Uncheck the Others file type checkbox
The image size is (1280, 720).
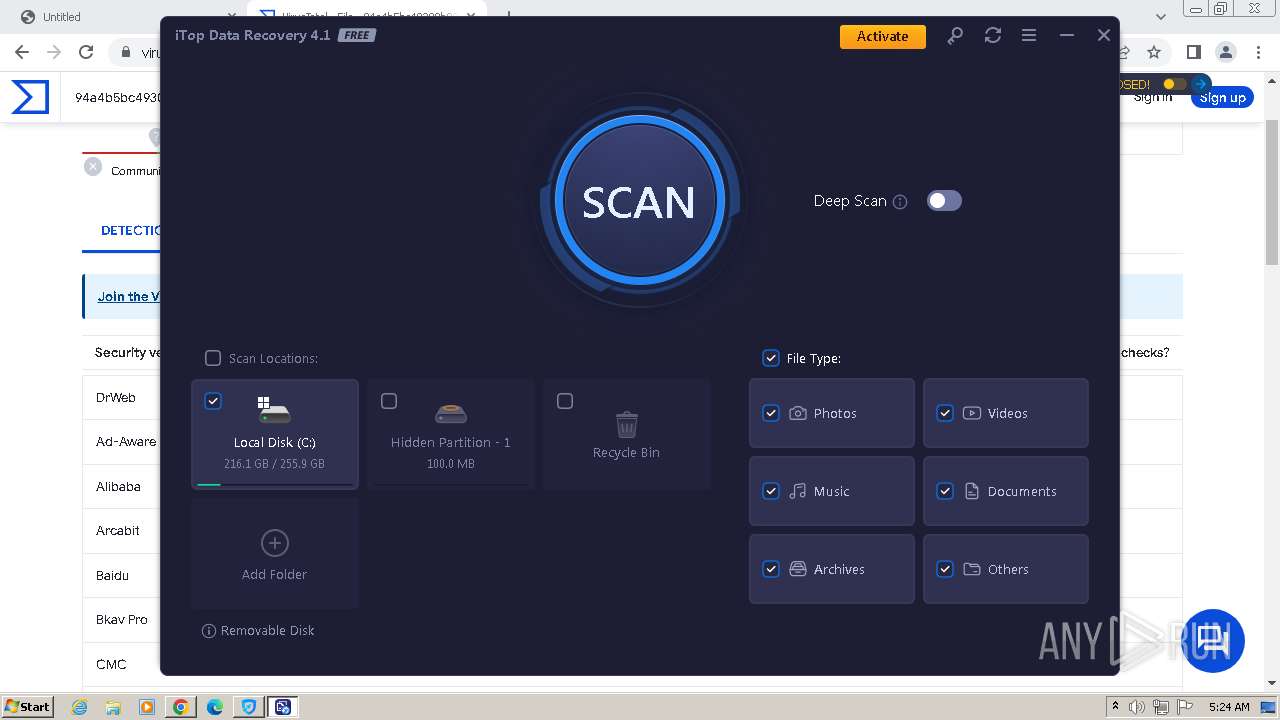point(945,569)
